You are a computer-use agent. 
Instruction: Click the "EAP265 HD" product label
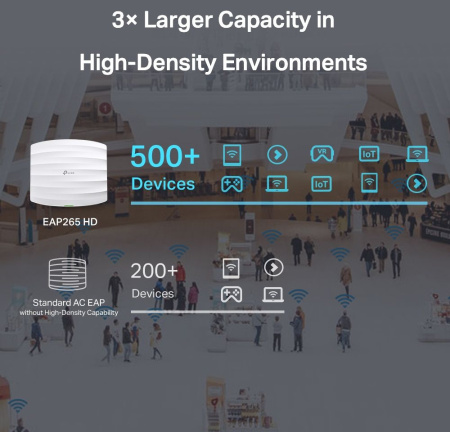click(x=70, y=222)
